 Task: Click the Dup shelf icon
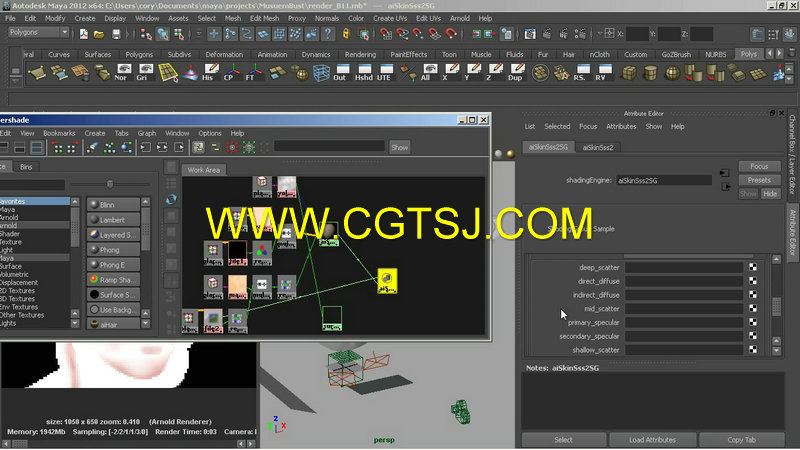tap(516, 72)
